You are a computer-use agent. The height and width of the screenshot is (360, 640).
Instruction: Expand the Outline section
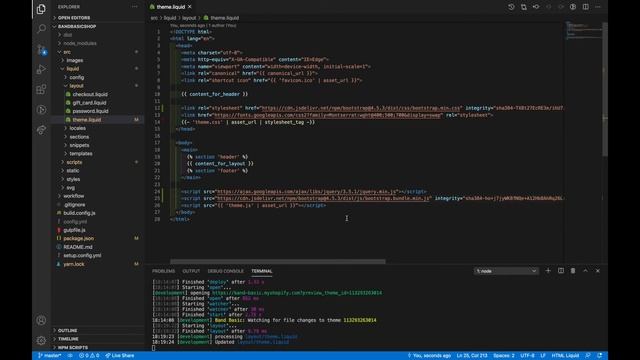pyautogui.click(x=98, y=331)
